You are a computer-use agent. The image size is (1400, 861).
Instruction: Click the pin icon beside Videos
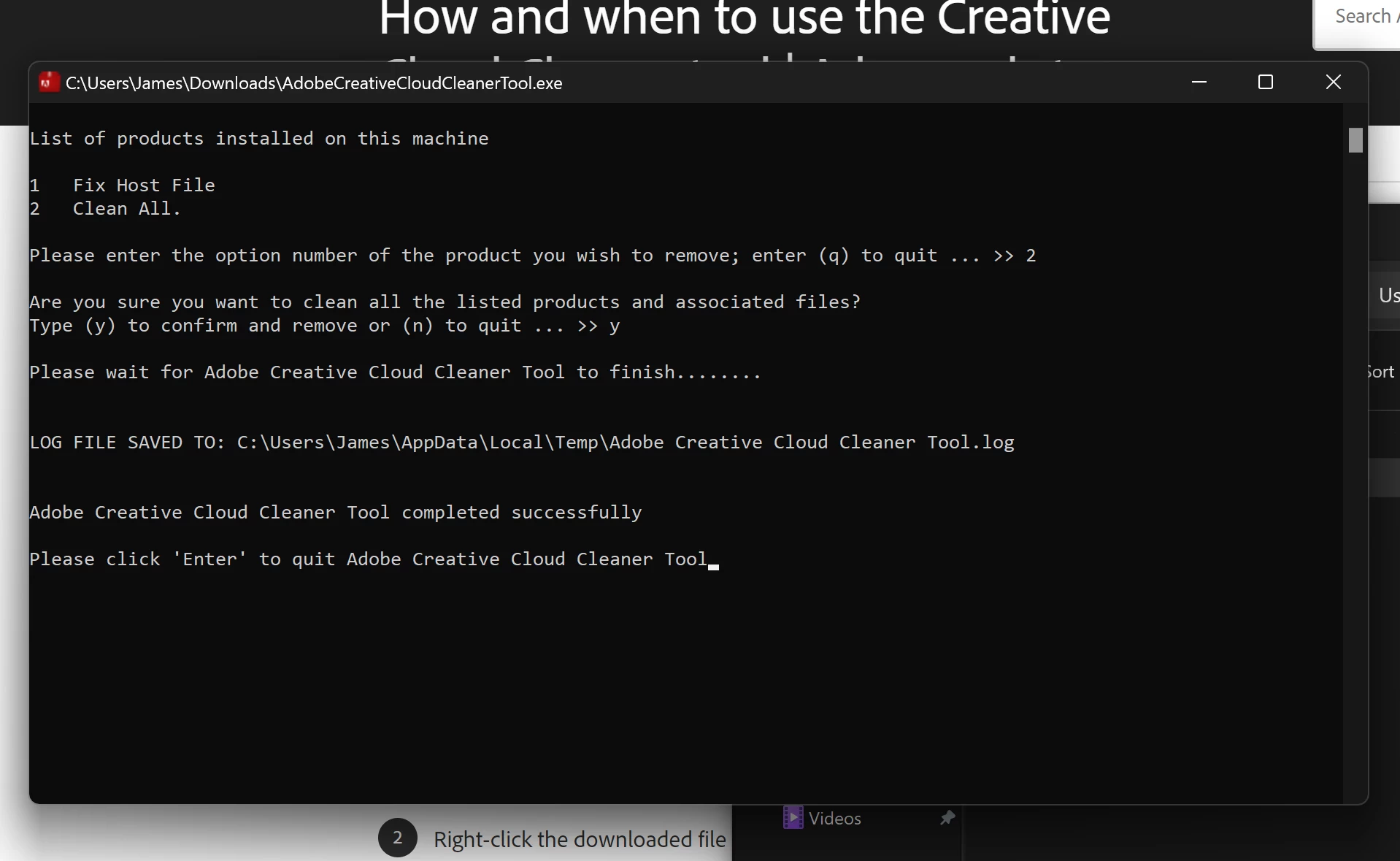point(947,818)
